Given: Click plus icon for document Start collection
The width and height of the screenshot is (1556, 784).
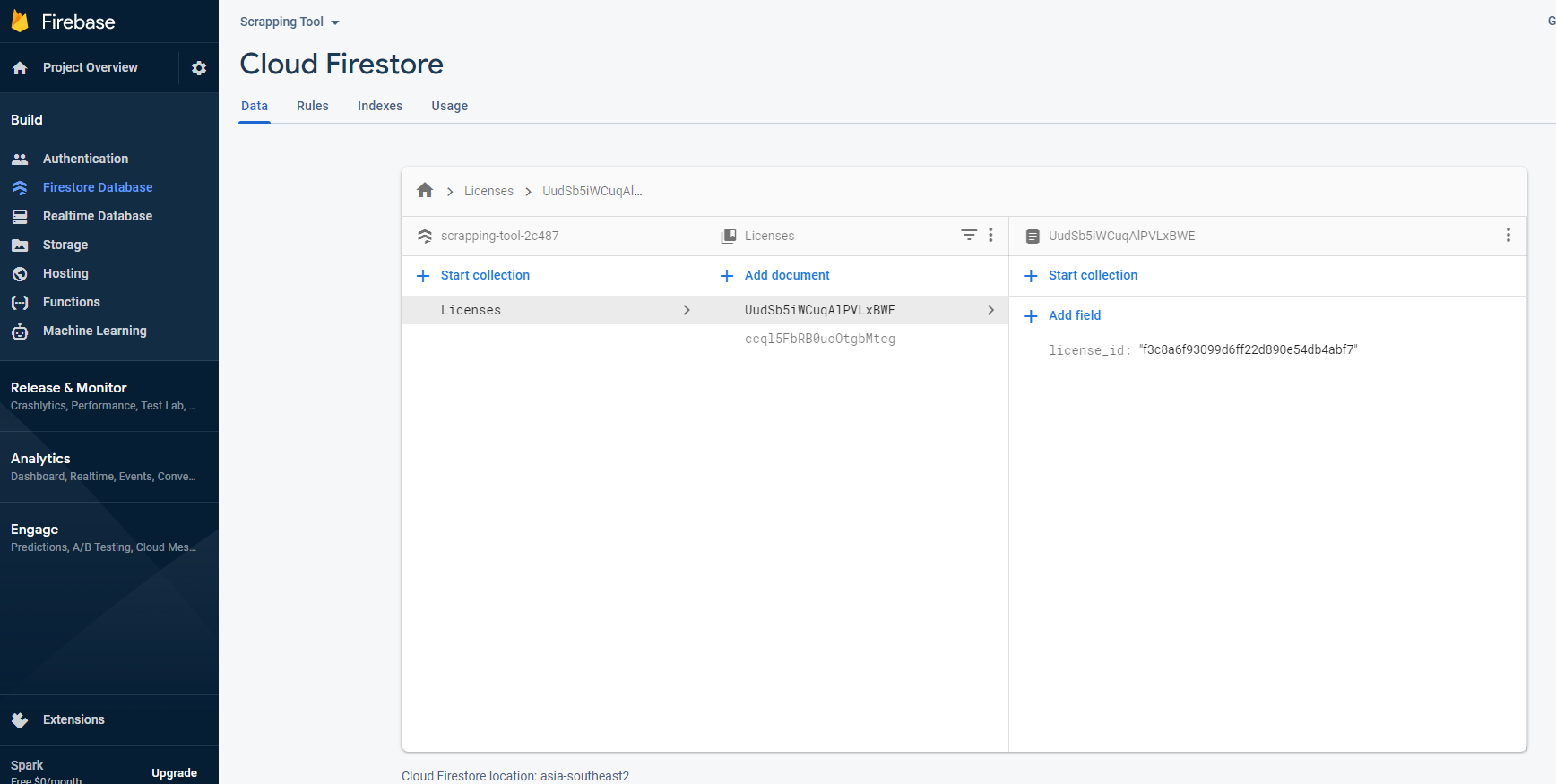Looking at the screenshot, I should pos(1031,276).
